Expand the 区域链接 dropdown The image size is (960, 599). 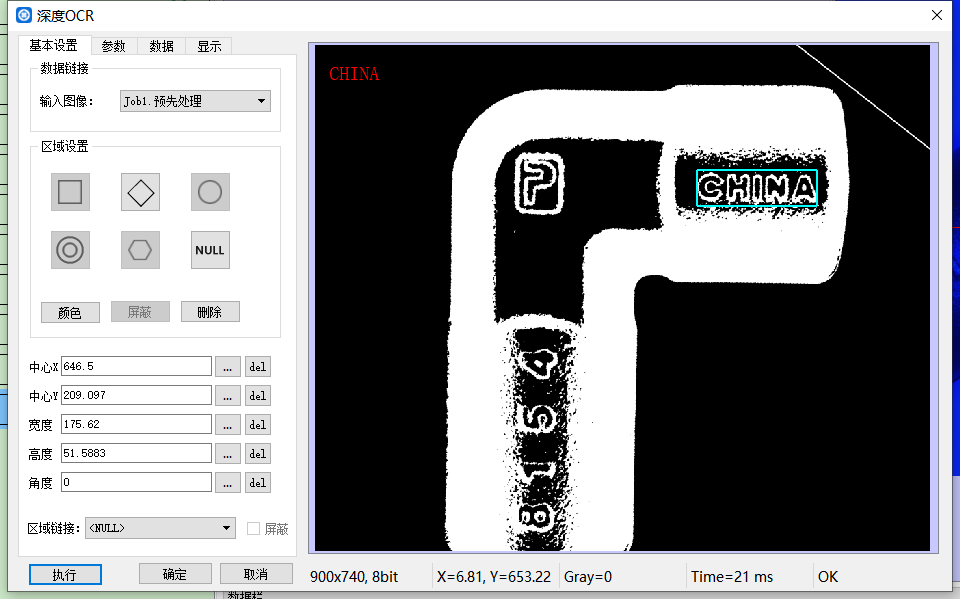pyautogui.click(x=160, y=528)
